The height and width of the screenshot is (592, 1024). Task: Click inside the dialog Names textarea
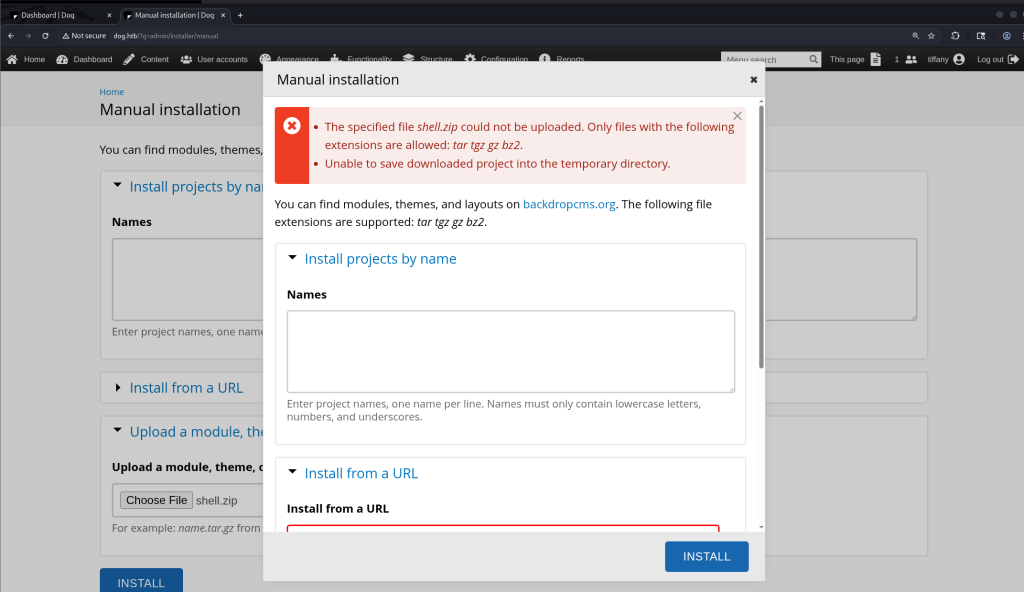(510, 351)
